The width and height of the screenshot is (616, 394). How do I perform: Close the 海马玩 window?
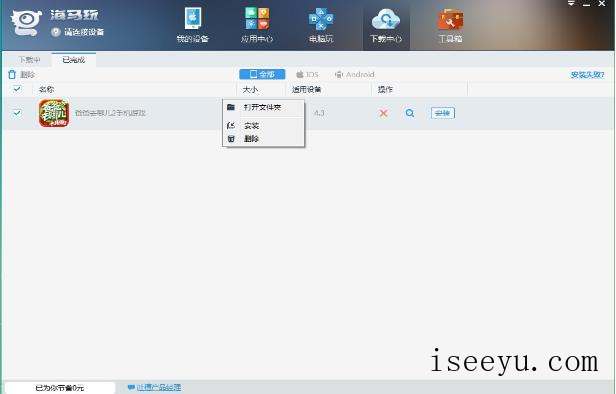[602, 4]
